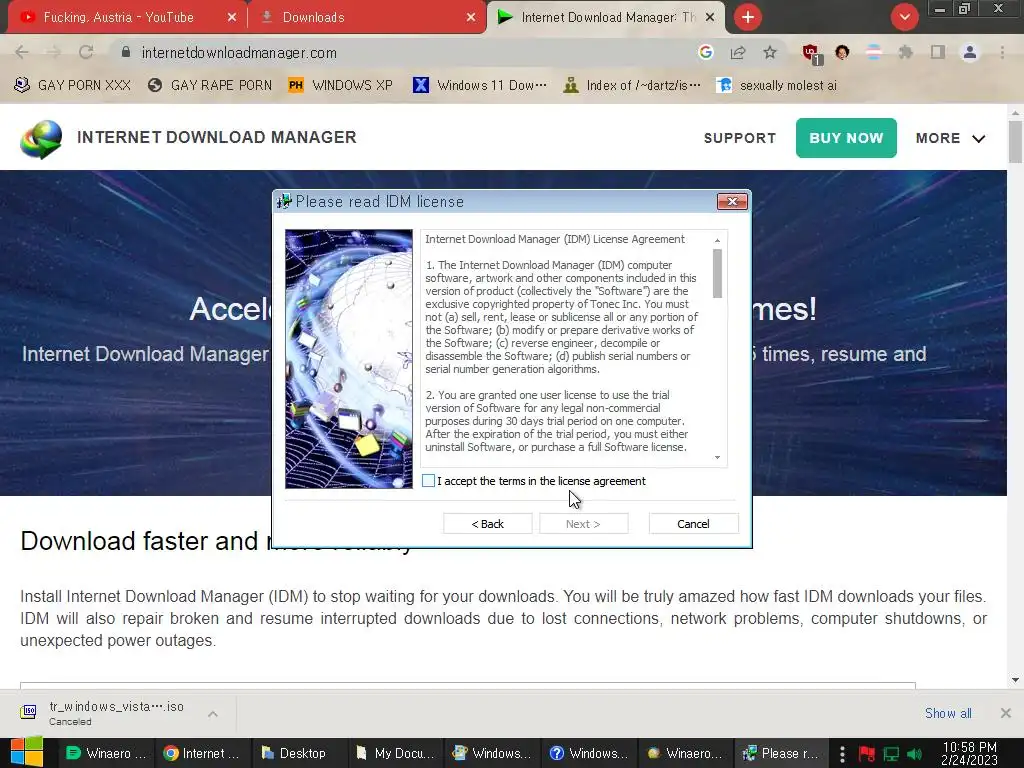Open the Windows Start button
This screenshot has height=768, width=1024.
pyautogui.click(x=26, y=752)
